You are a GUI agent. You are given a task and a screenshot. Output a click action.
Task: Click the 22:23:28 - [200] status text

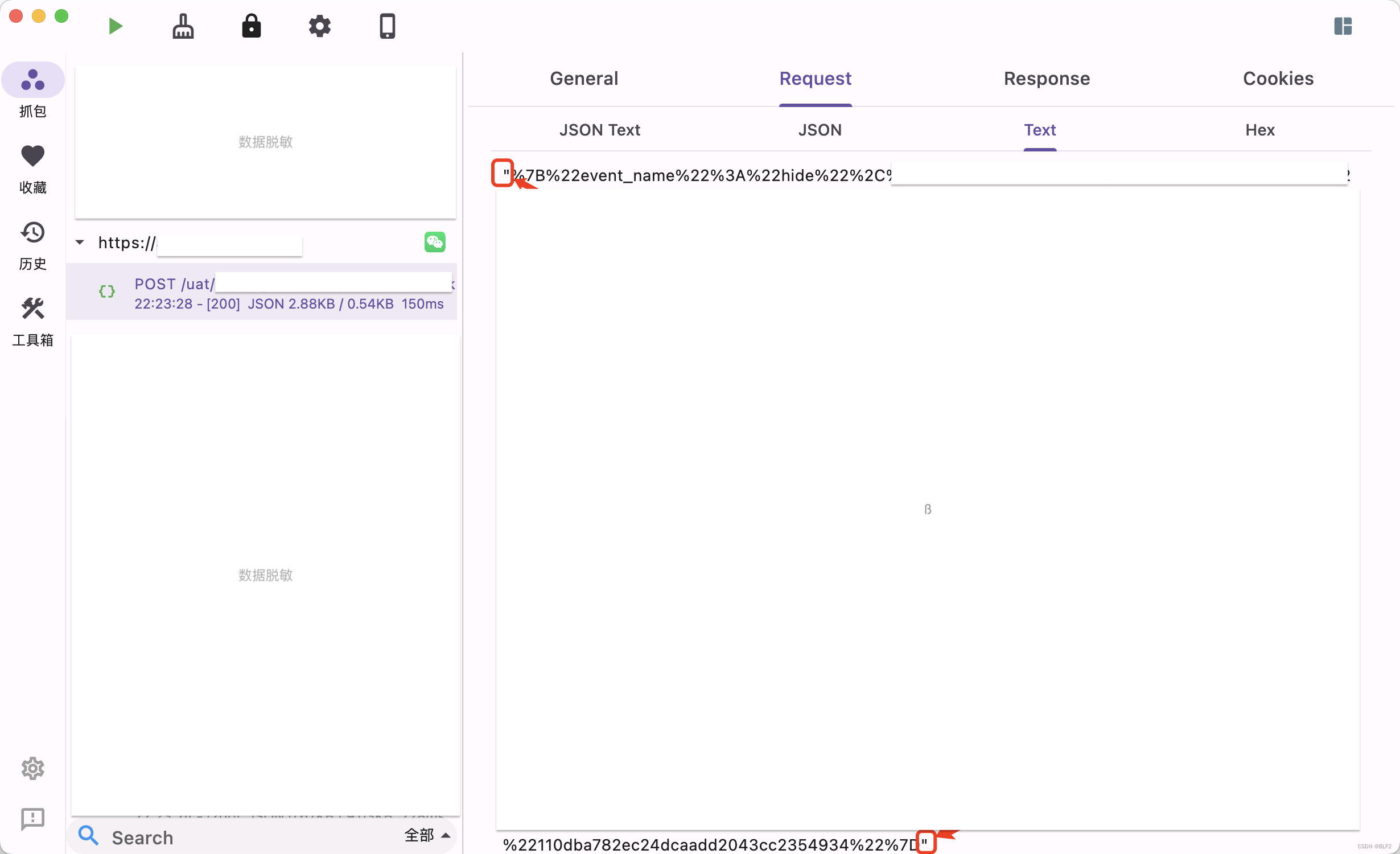pos(187,304)
